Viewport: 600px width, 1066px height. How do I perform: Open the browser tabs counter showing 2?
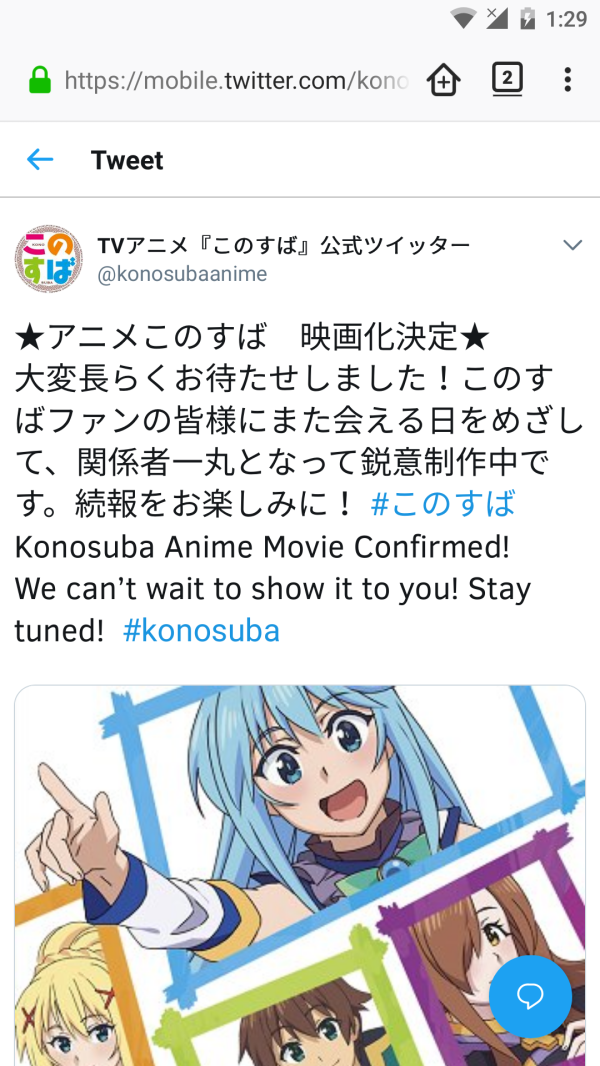pos(507,79)
